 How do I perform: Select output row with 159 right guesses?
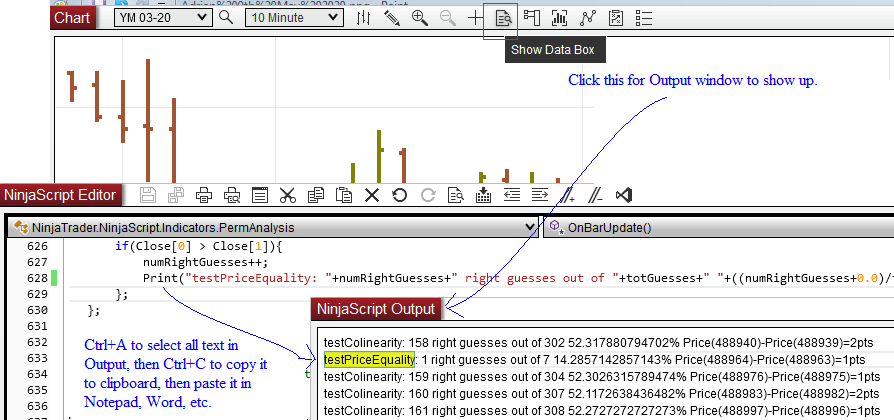[602, 377]
